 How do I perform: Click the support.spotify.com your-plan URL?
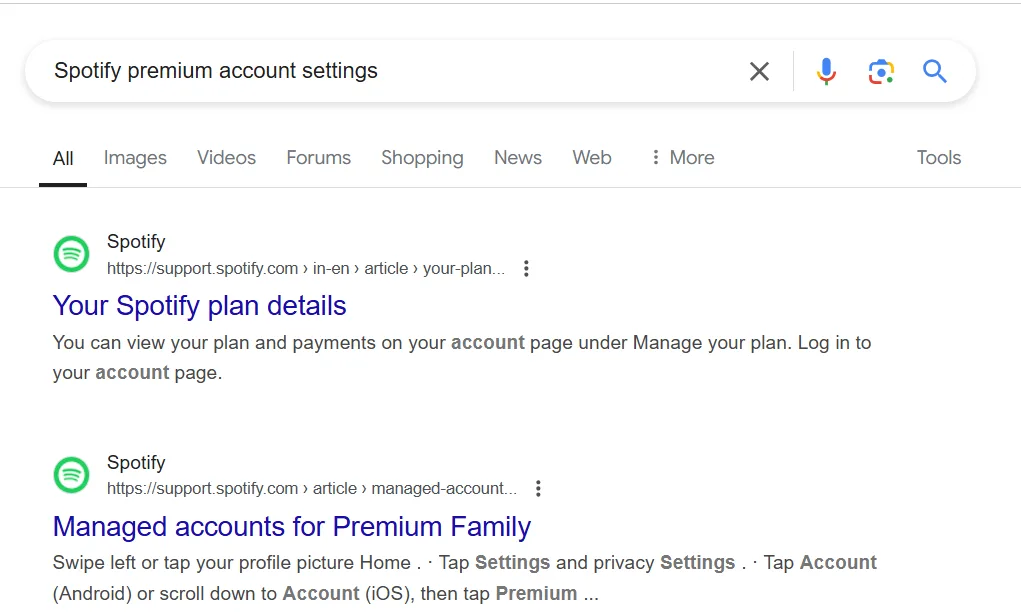306,268
